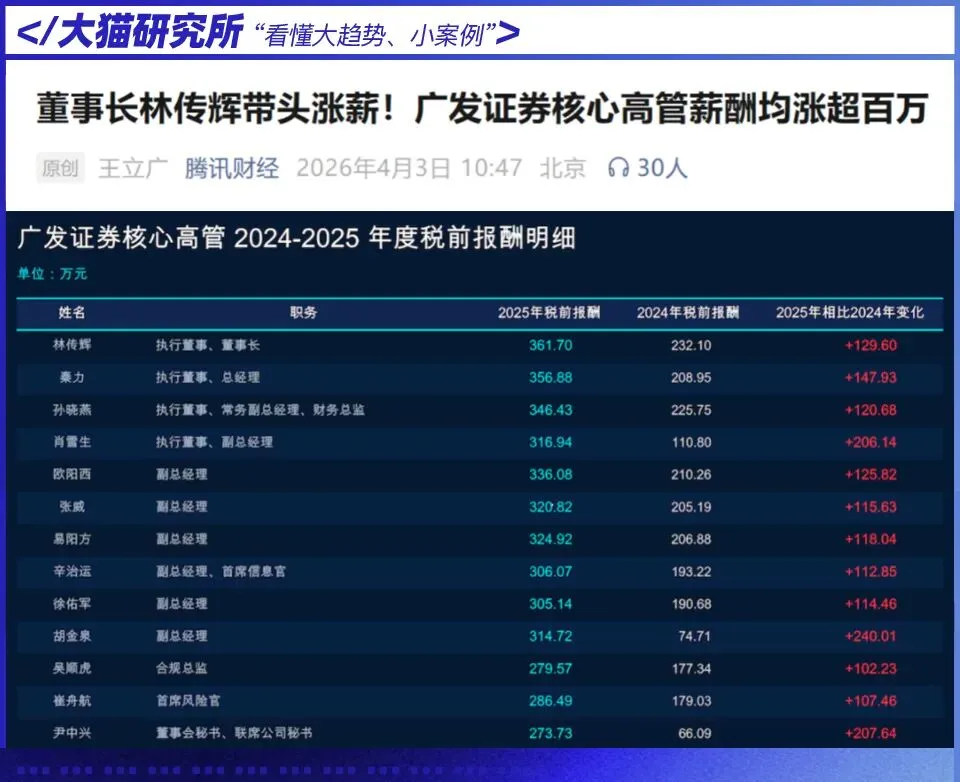Click the 原创 tag
This screenshot has width=960, height=782.
[x=60, y=168]
